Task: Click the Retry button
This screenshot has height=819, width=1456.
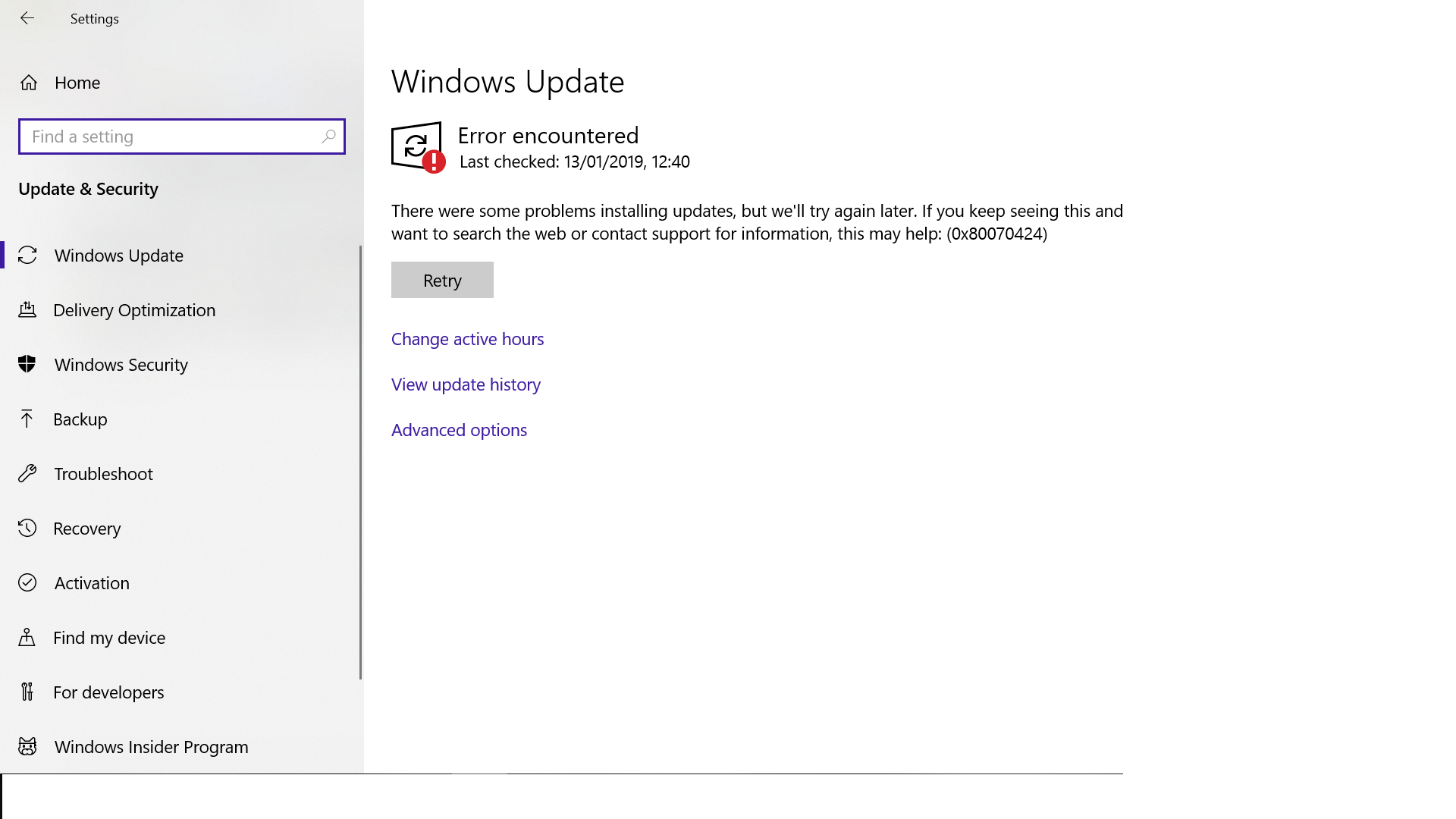Action: pyautogui.click(x=442, y=280)
